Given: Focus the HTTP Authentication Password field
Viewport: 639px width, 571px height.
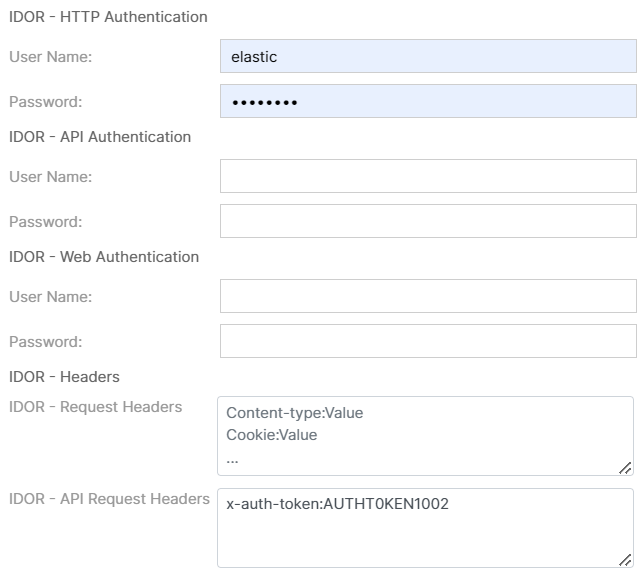Looking at the screenshot, I should click(428, 102).
